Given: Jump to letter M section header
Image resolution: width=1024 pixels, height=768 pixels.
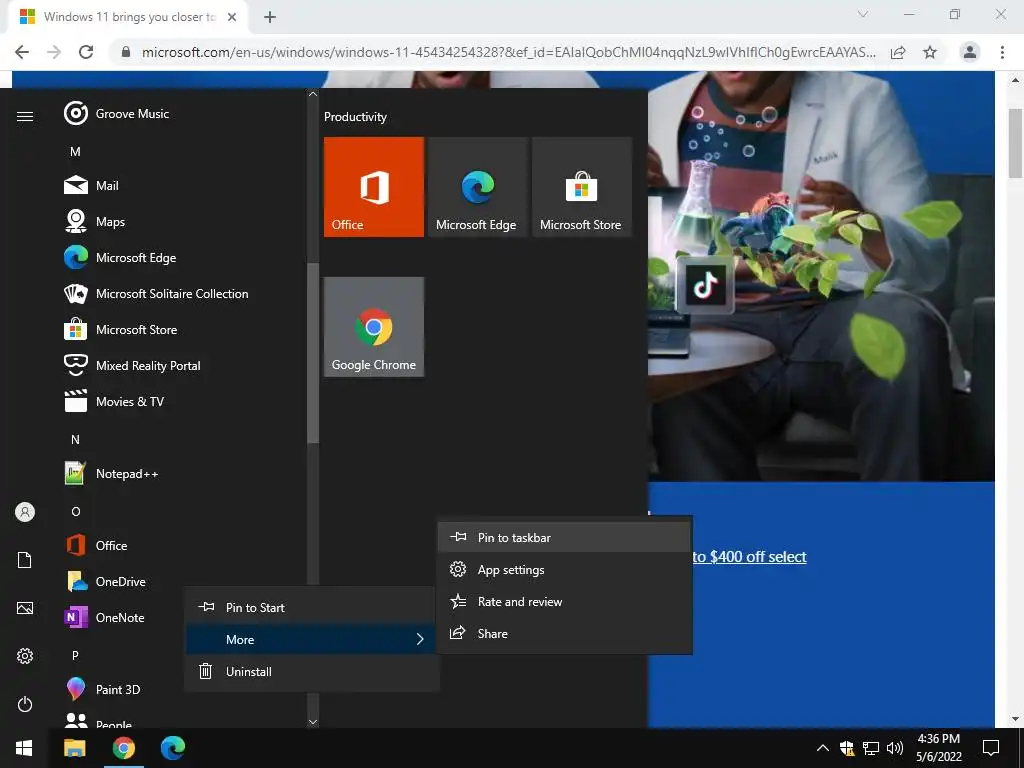Looking at the screenshot, I should [75, 152].
